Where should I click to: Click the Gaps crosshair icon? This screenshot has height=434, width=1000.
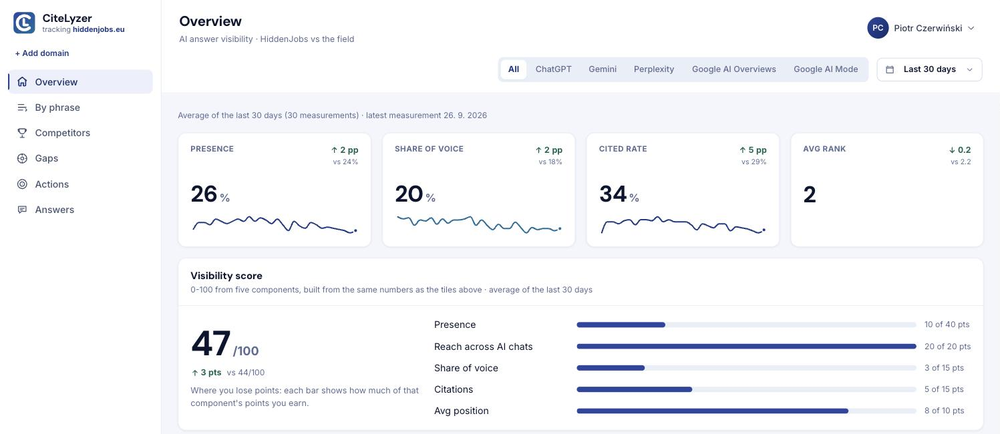(22, 159)
